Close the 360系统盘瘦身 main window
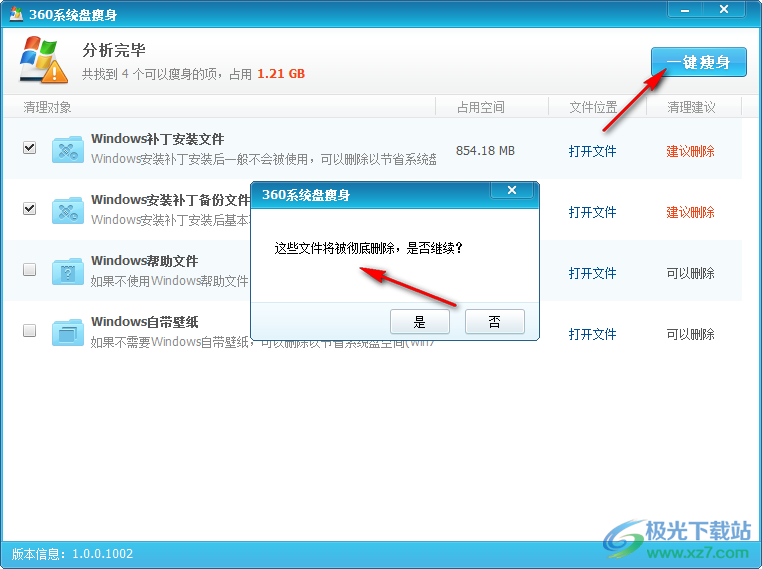 click(724, 9)
